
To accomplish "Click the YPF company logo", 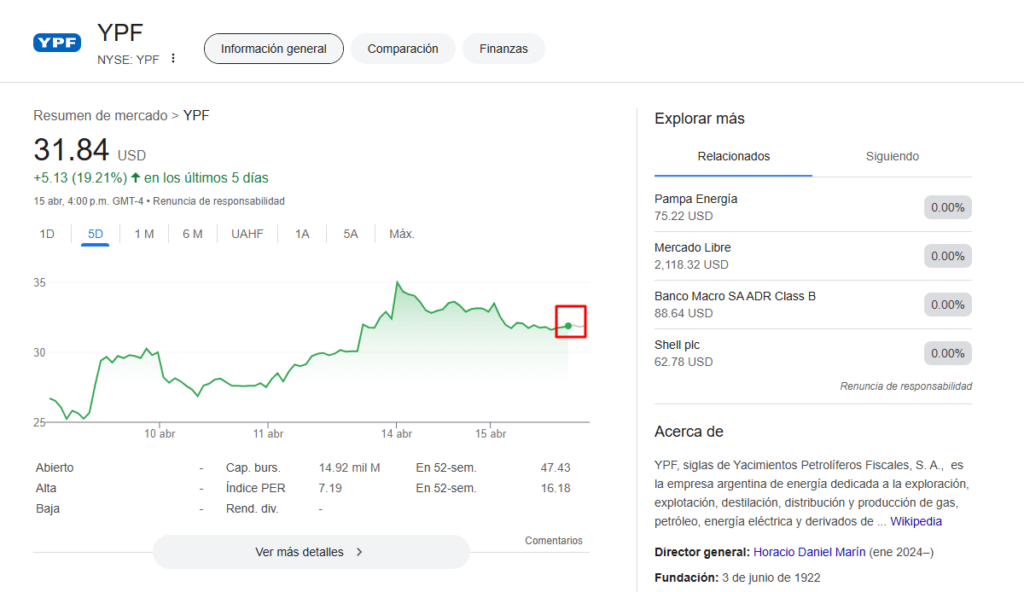I will pos(57,43).
